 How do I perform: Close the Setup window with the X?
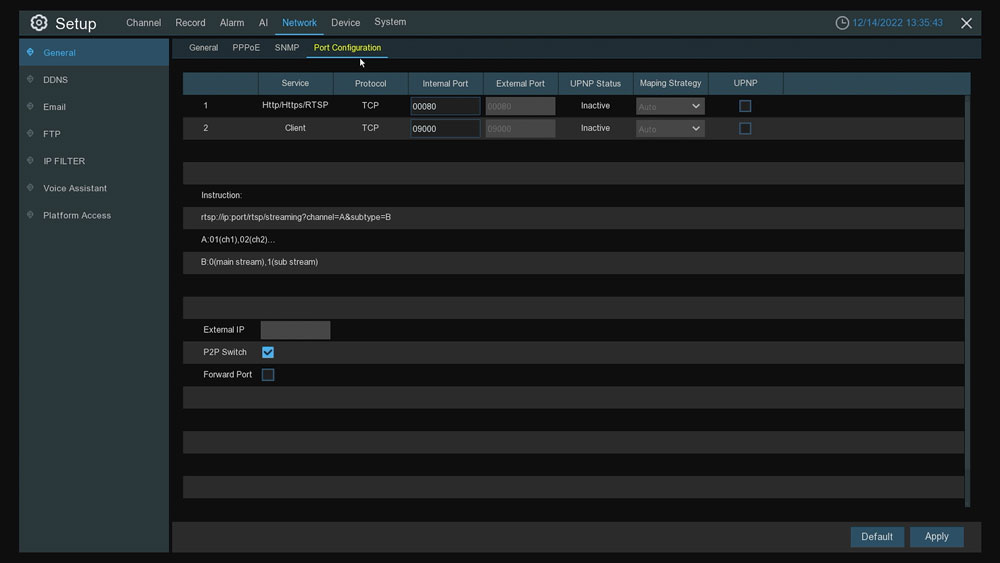(x=966, y=24)
